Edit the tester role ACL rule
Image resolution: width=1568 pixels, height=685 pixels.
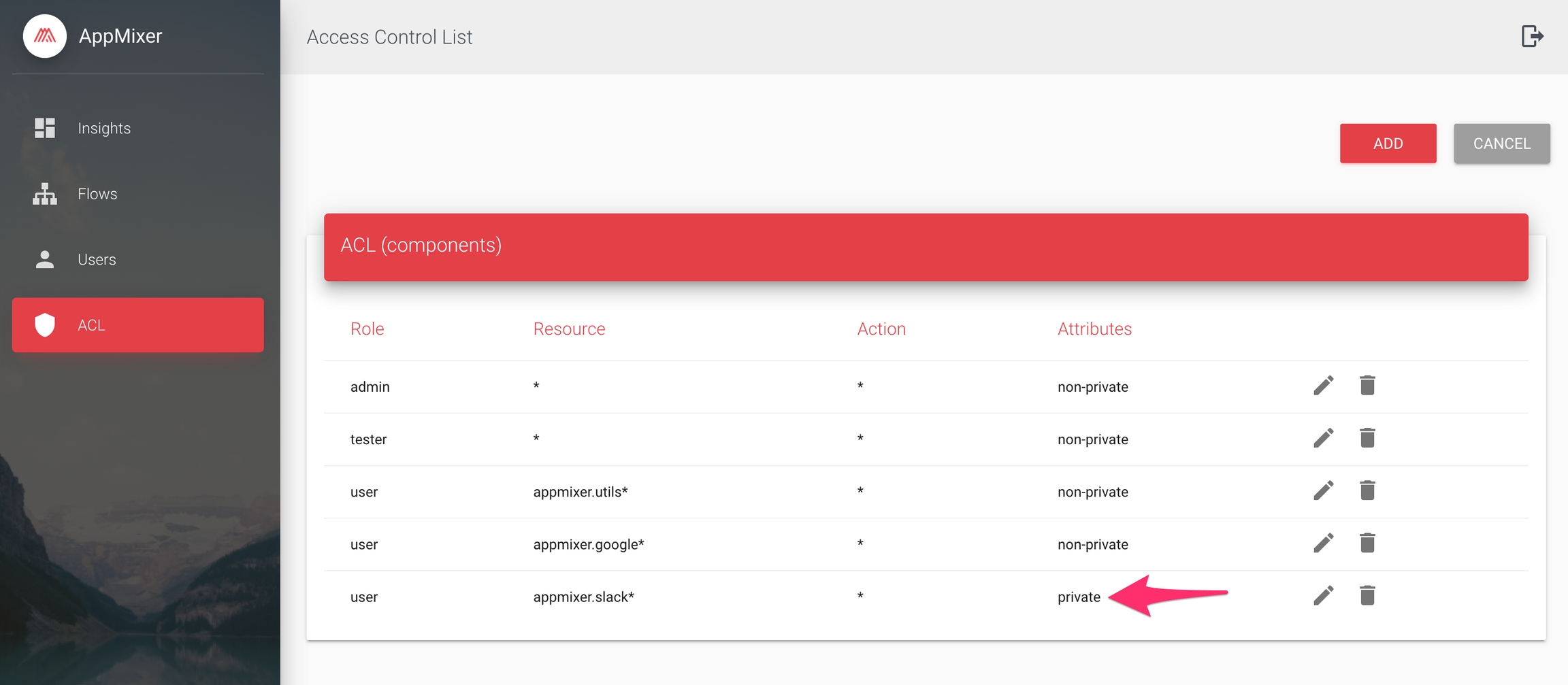click(1323, 438)
